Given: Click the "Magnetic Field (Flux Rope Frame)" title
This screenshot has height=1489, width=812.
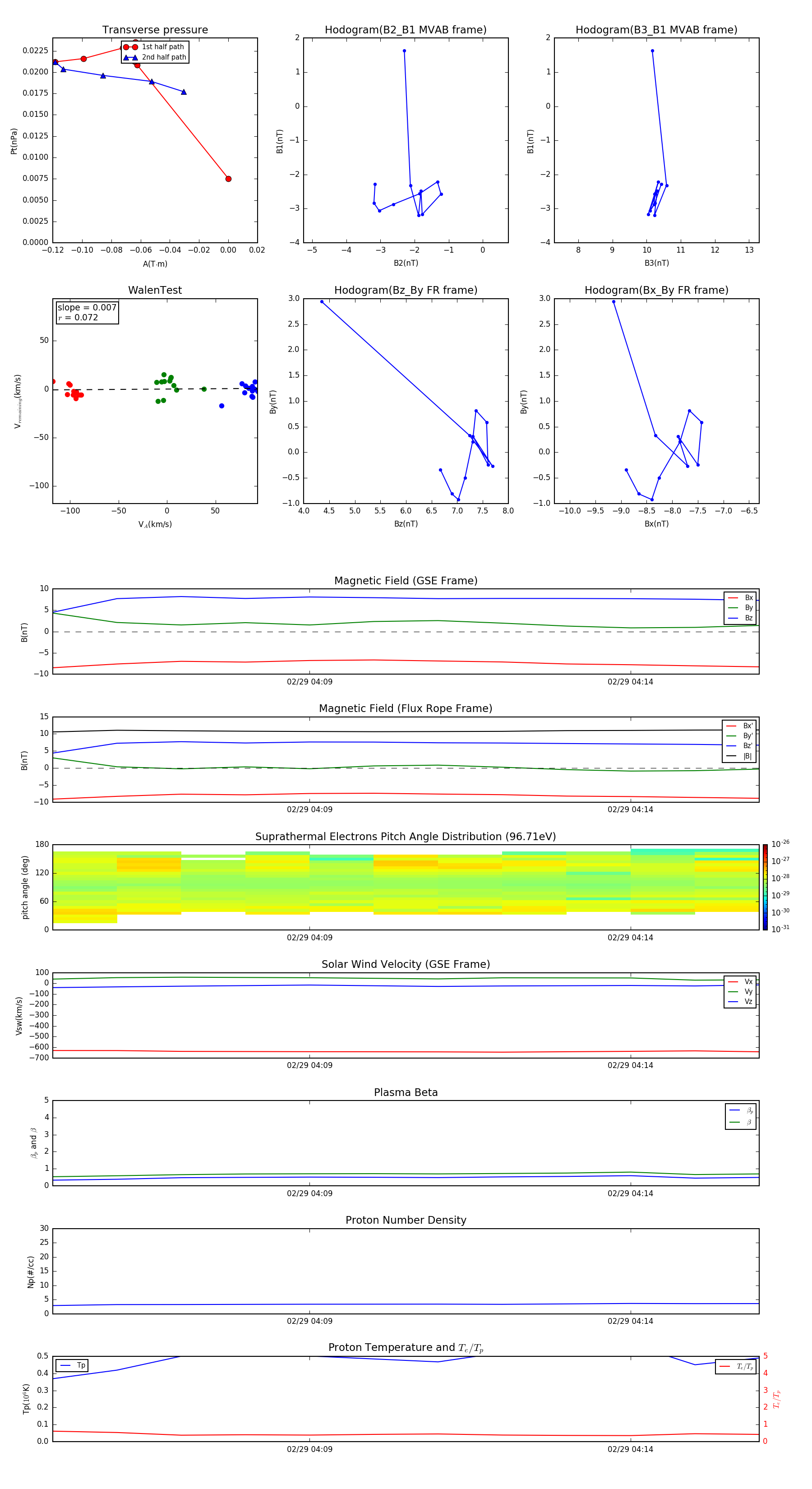Looking at the screenshot, I should click(x=406, y=709).
